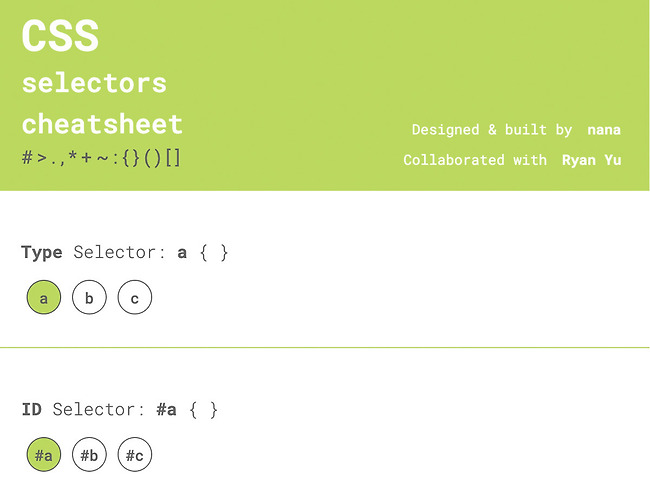Click the bold "Type" heading word
Screen dimensions: 650x488
click(41, 253)
